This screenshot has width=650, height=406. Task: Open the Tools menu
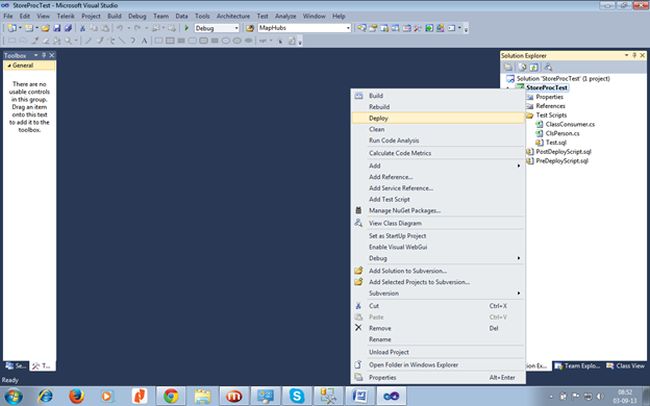tap(202, 16)
